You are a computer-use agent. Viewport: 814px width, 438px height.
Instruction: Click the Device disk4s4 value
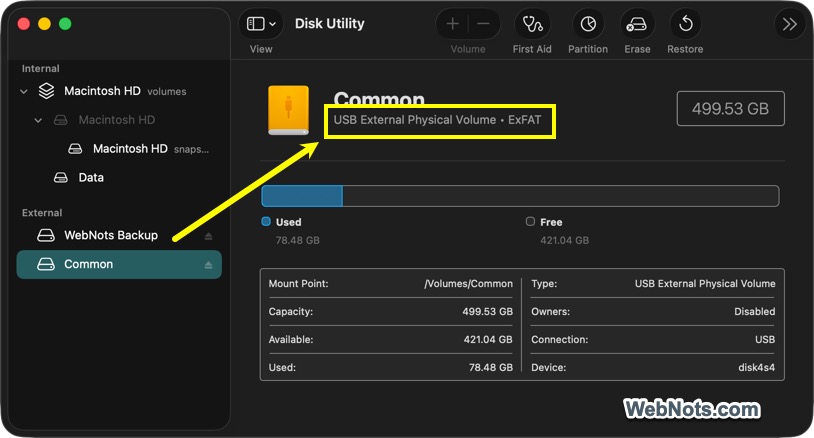(x=756, y=367)
